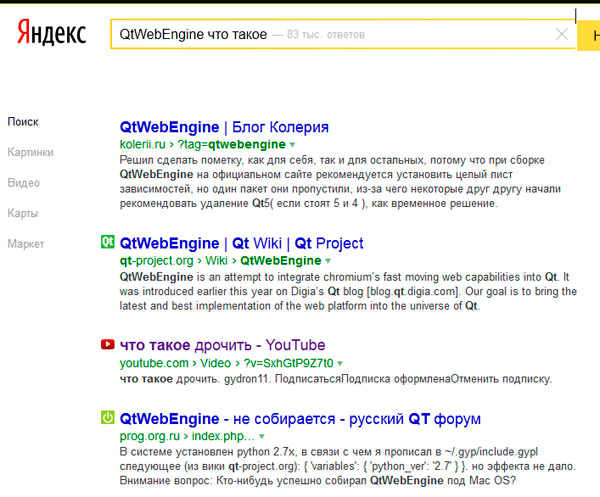Click the green power favicon beside the forum result
Viewport: 600px width, 497px height.
108,417
